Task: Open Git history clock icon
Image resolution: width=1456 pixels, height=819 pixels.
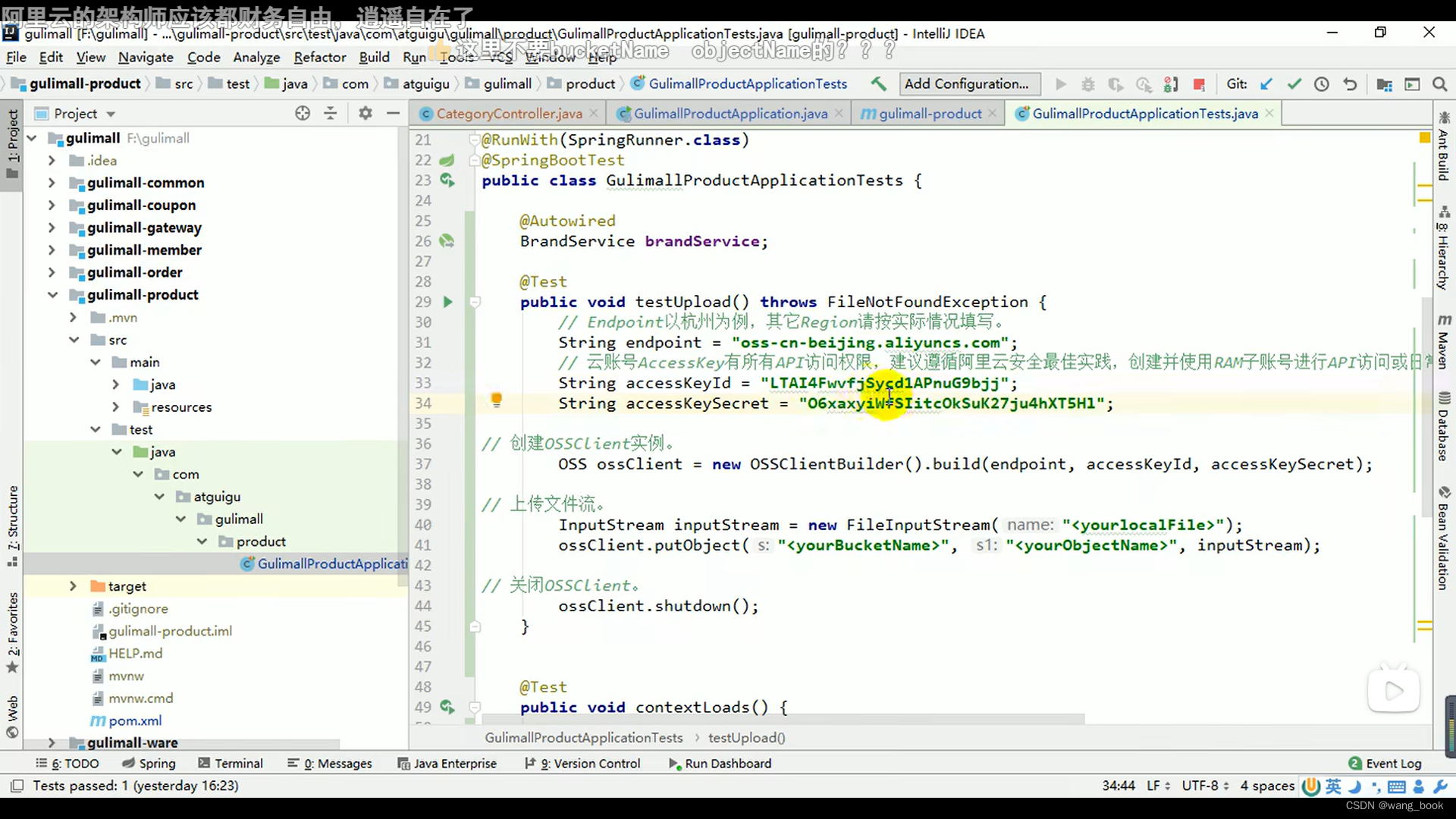Action: click(x=1322, y=84)
